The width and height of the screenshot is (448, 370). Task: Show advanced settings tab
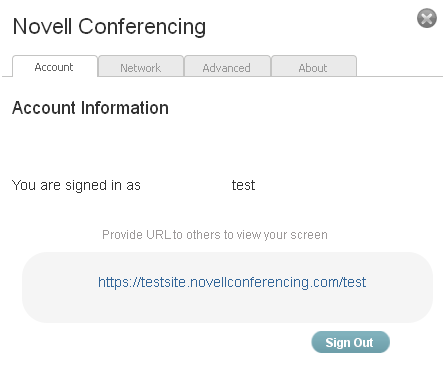227,66
